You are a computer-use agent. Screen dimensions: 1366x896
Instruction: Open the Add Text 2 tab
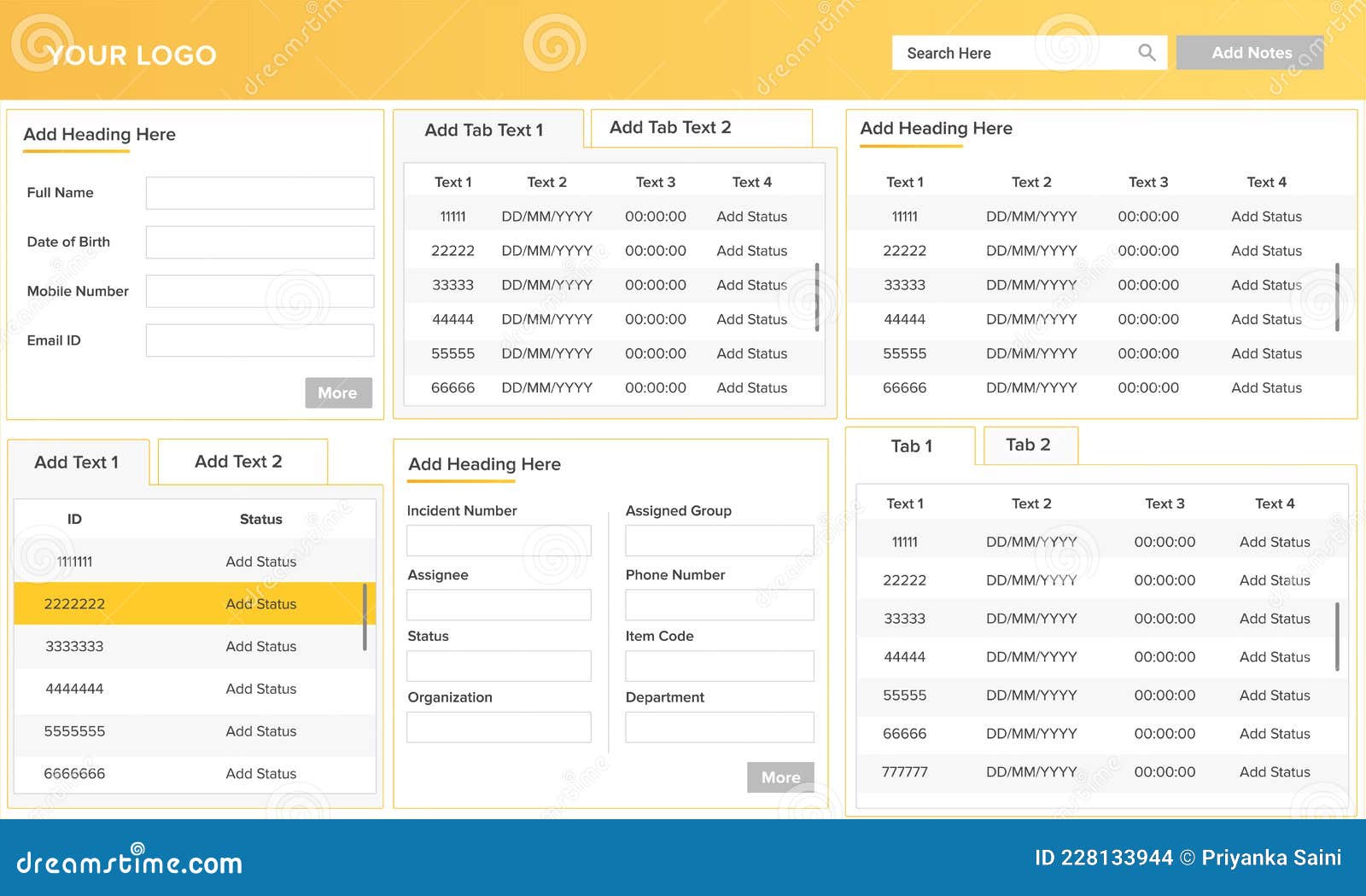[239, 462]
